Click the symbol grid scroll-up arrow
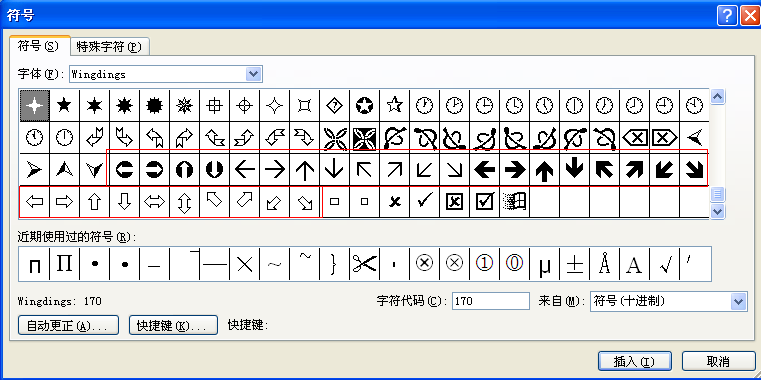The height and width of the screenshot is (380, 761). point(717,97)
